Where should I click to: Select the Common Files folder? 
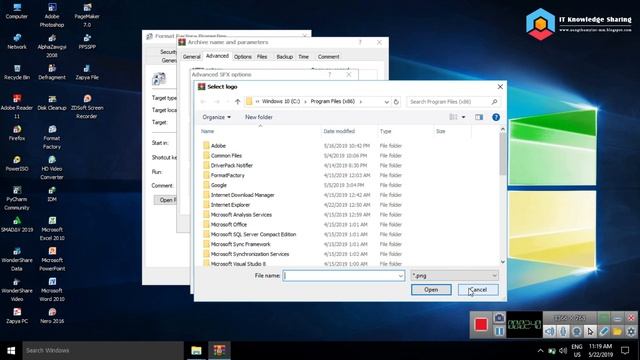[226, 156]
